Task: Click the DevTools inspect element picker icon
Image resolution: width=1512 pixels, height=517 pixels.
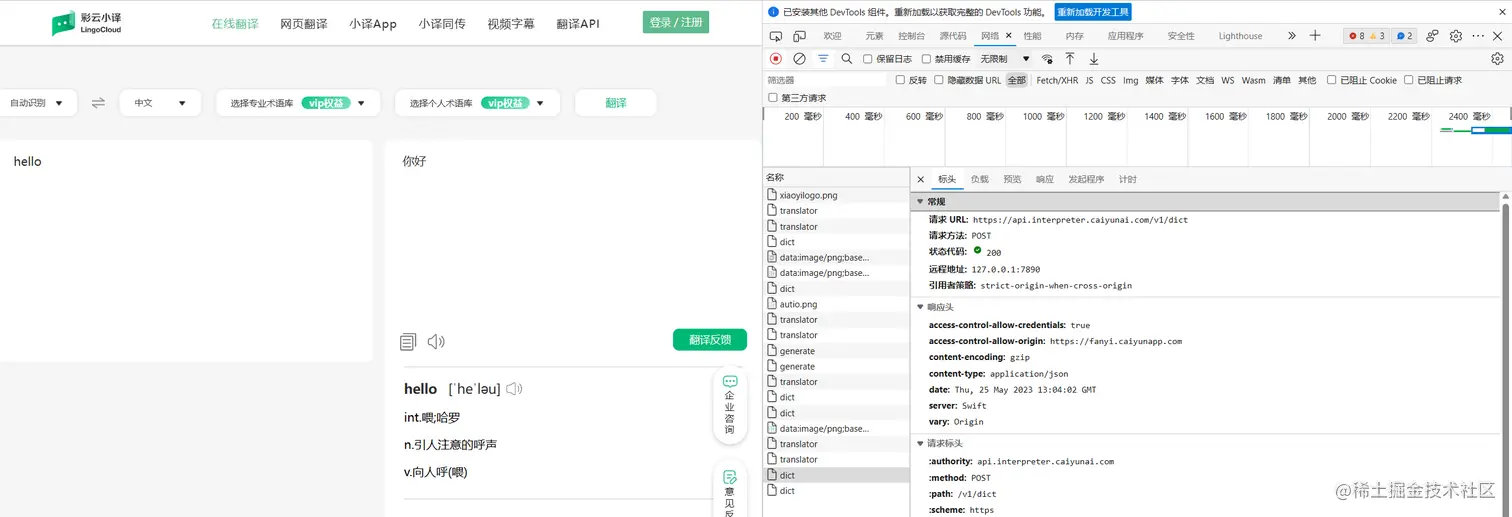Action: point(775,36)
